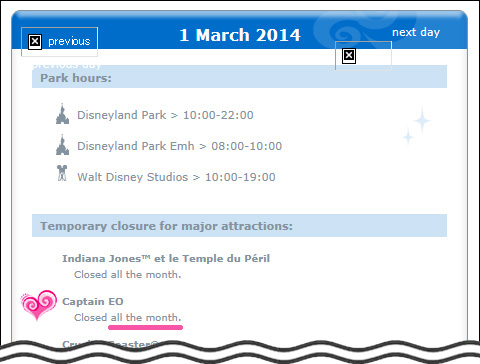480x364 pixels.
Task: Click Closed all the month under Captain EO
Action: tap(128, 318)
